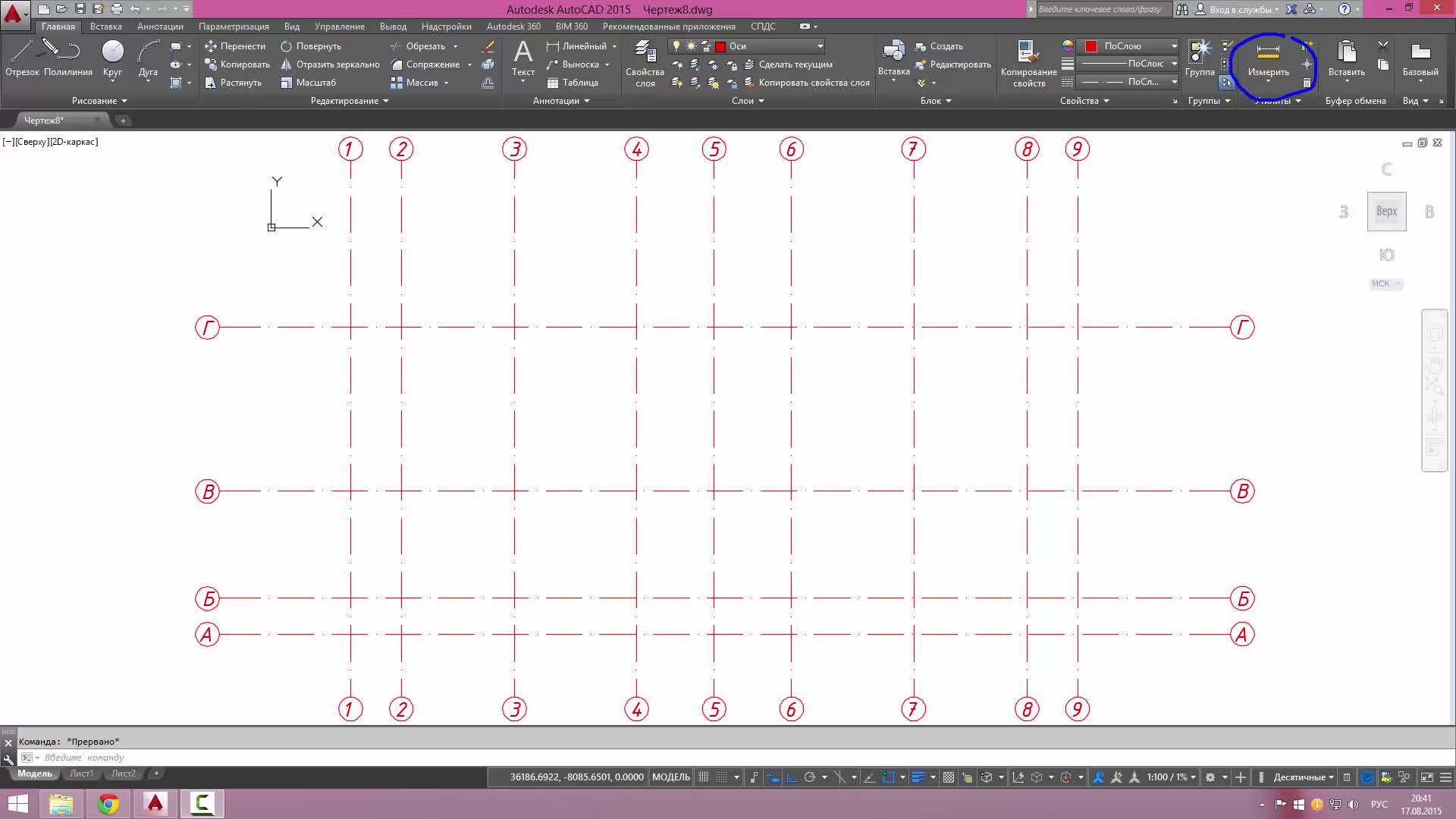Click the Масштаб scale tool
The width and height of the screenshot is (1456, 819).
pos(308,83)
